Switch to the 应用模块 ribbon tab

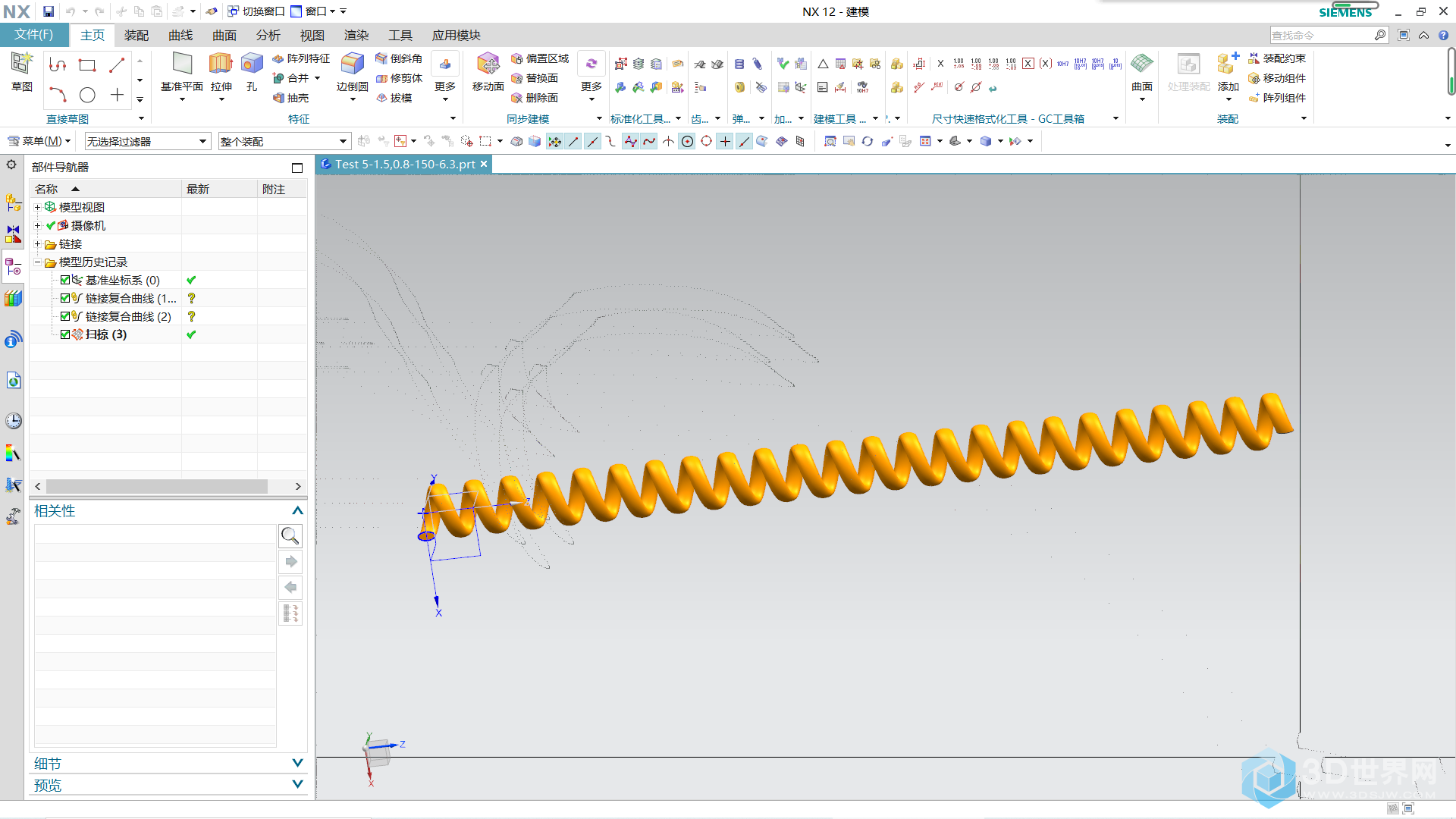click(x=457, y=35)
